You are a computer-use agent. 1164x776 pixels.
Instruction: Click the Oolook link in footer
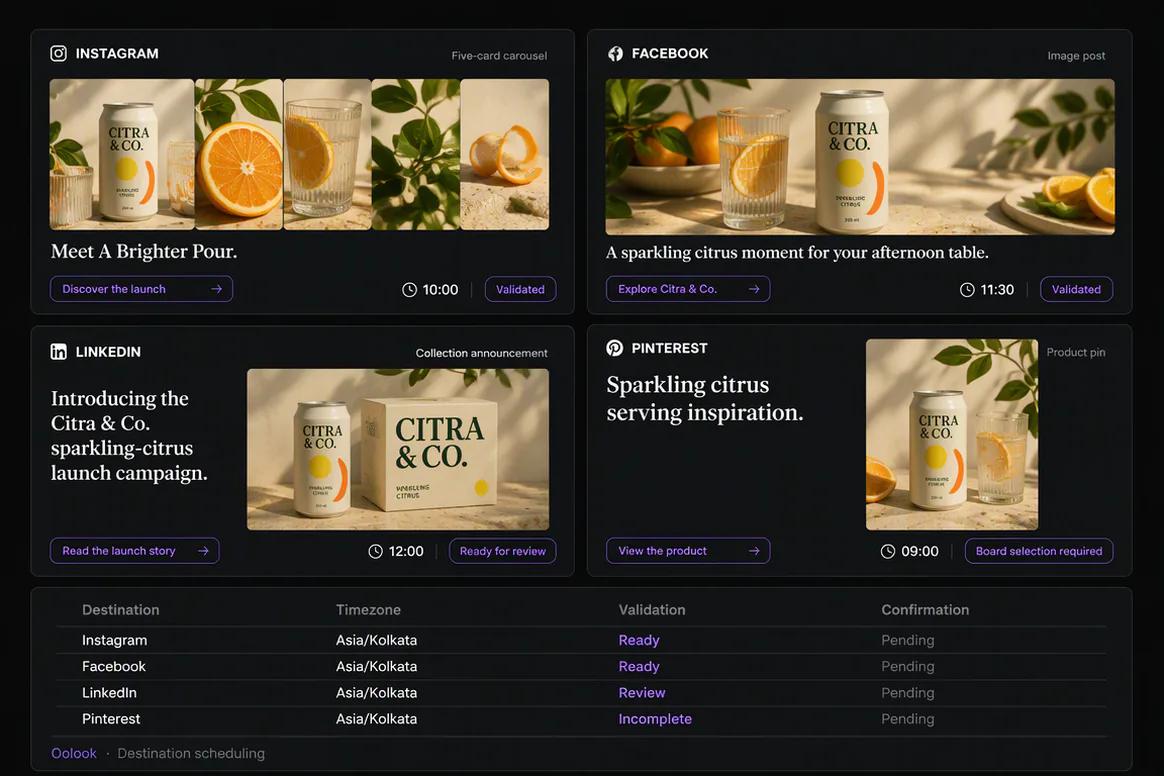pyautogui.click(x=73, y=753)
